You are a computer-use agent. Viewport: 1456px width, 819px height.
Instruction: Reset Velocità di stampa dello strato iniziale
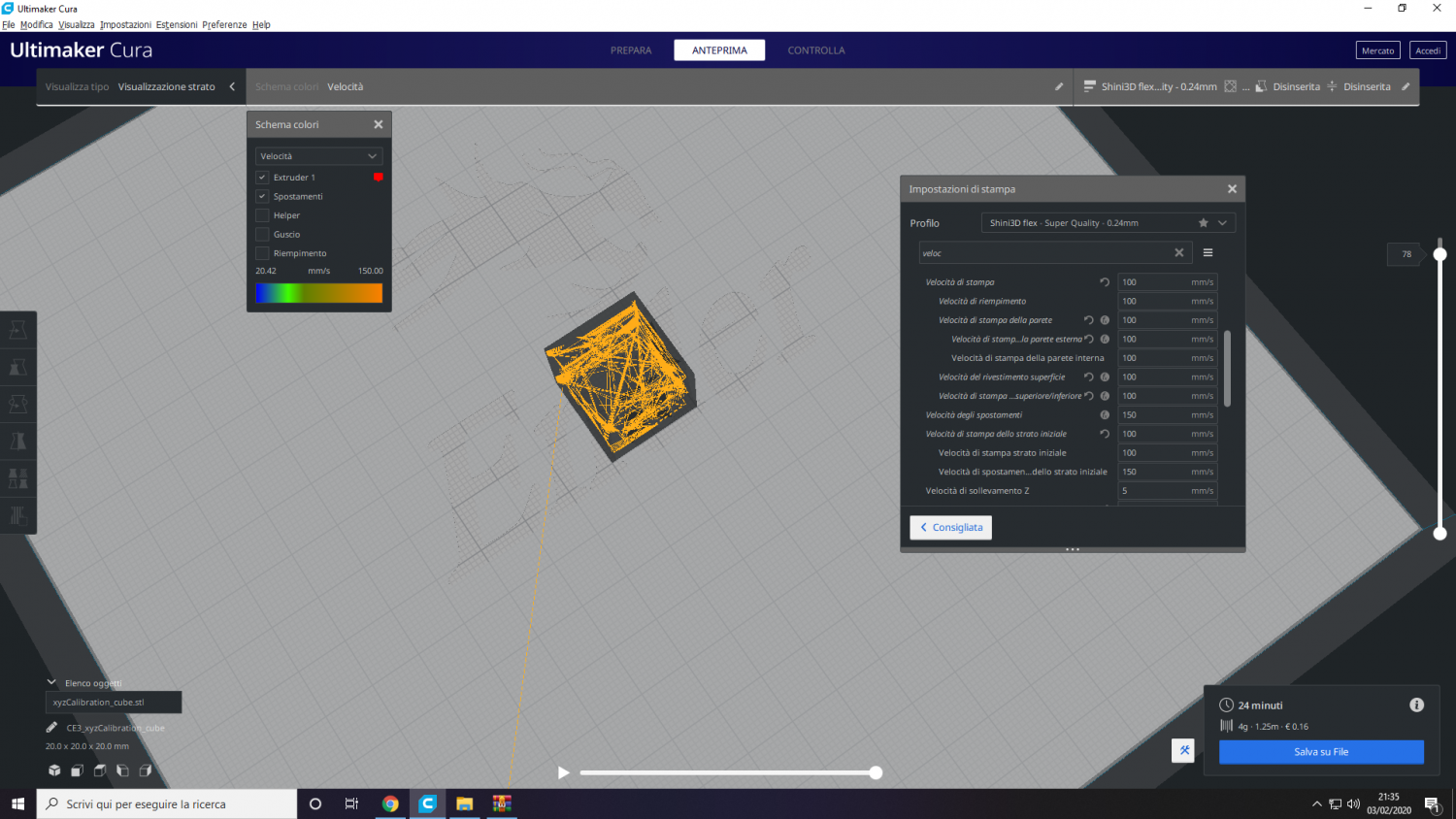(x=1105, y=434)
